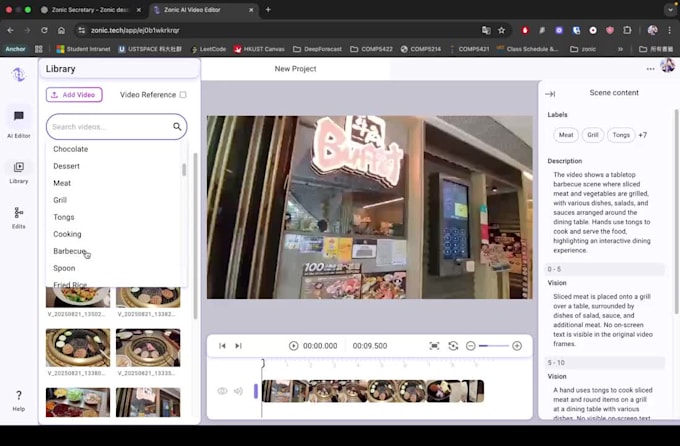Open the user profile avatar

coord(667,66)
